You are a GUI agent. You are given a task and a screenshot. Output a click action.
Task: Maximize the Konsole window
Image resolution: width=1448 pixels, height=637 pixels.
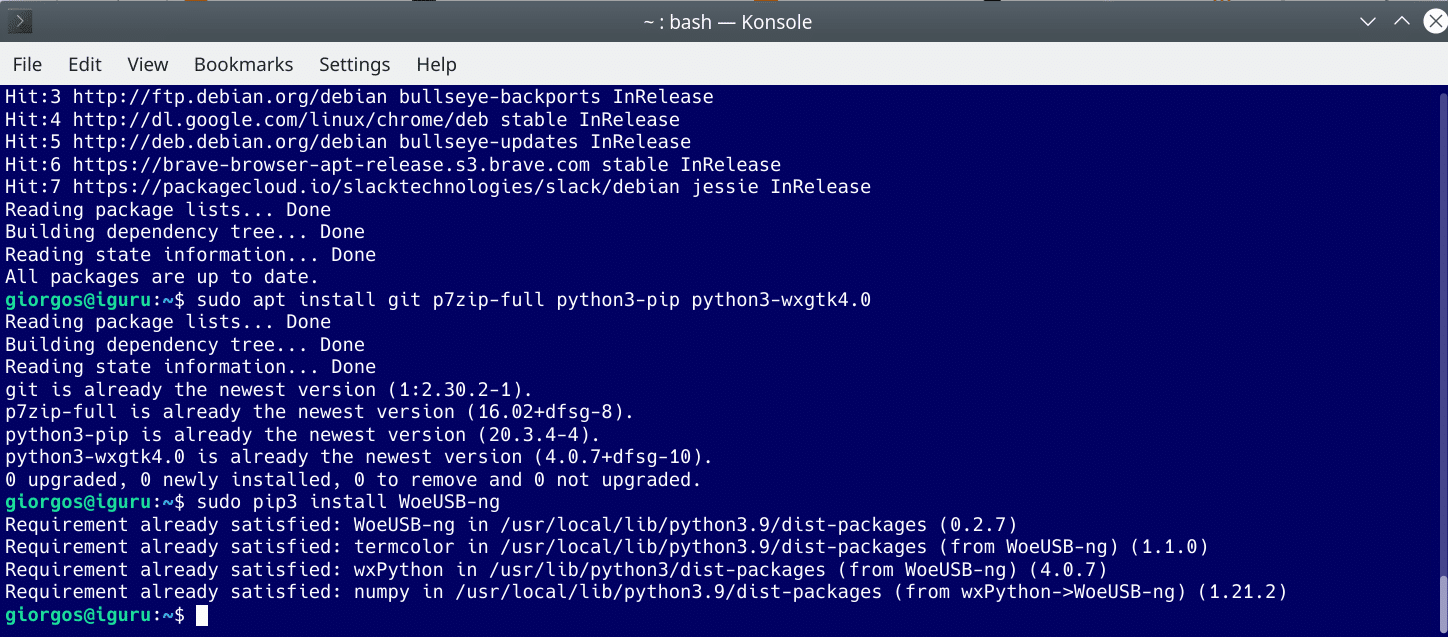pyautogui.click(x=1402, y=21)
